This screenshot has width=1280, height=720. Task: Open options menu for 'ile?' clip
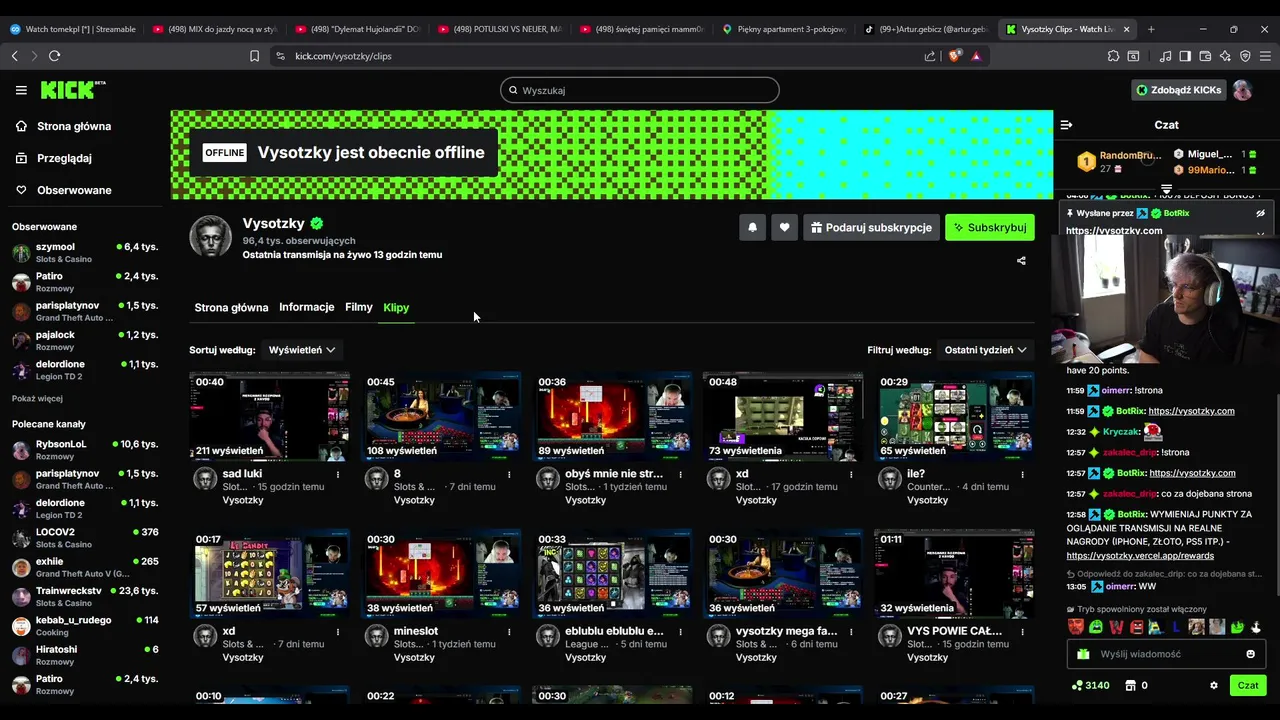(1023, 474)
